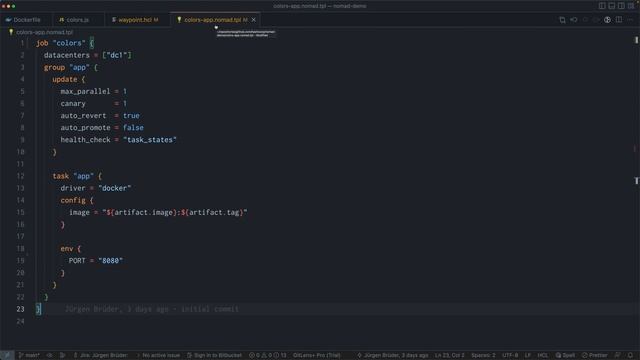Click the "task_states" string value
The height and width of the screenshot is (360, 640).
[x=150, y=140]
